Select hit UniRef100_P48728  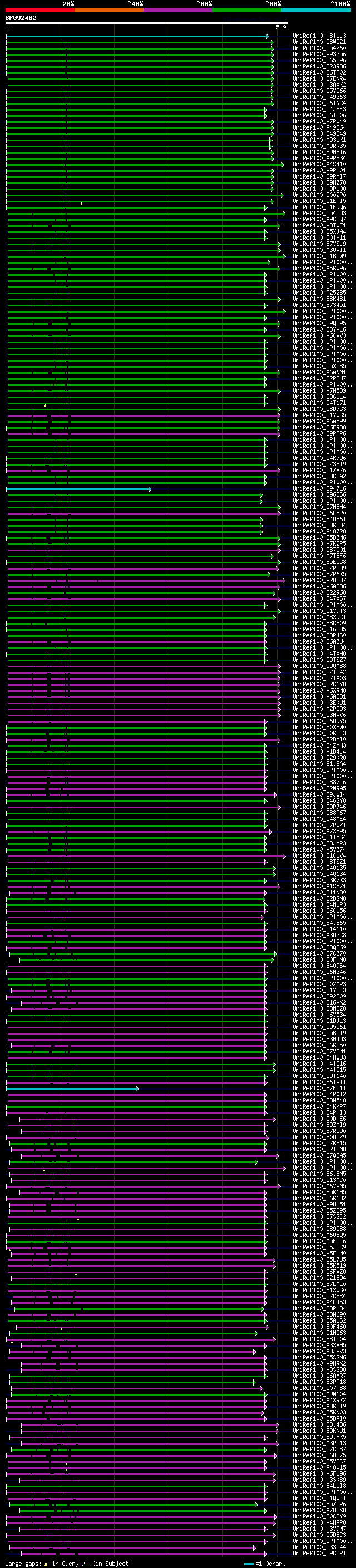pos(319,531)
